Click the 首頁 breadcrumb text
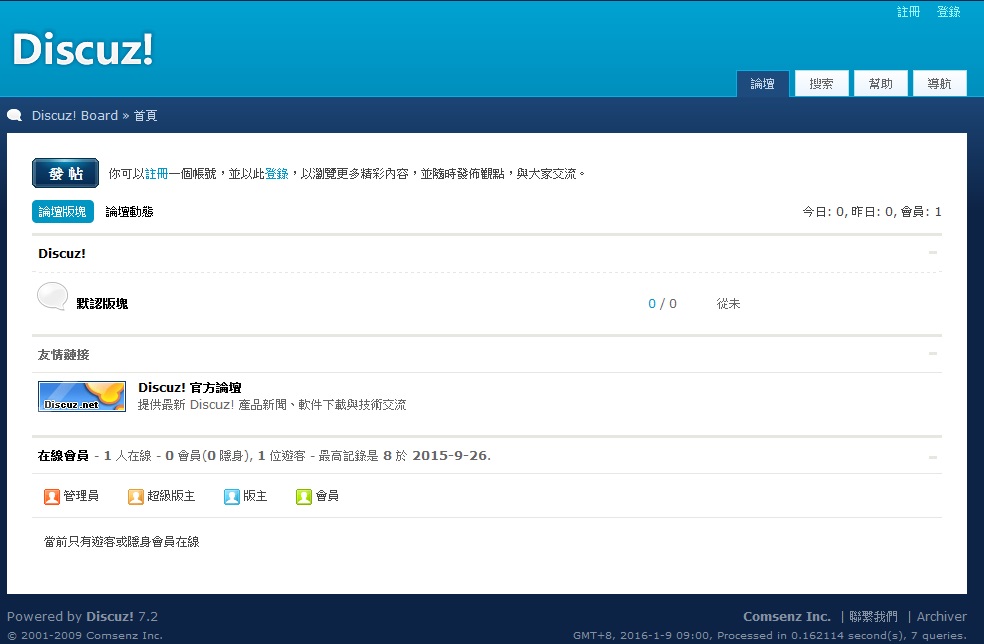Viewport: 984px width, 644px height. pos(145,115)
